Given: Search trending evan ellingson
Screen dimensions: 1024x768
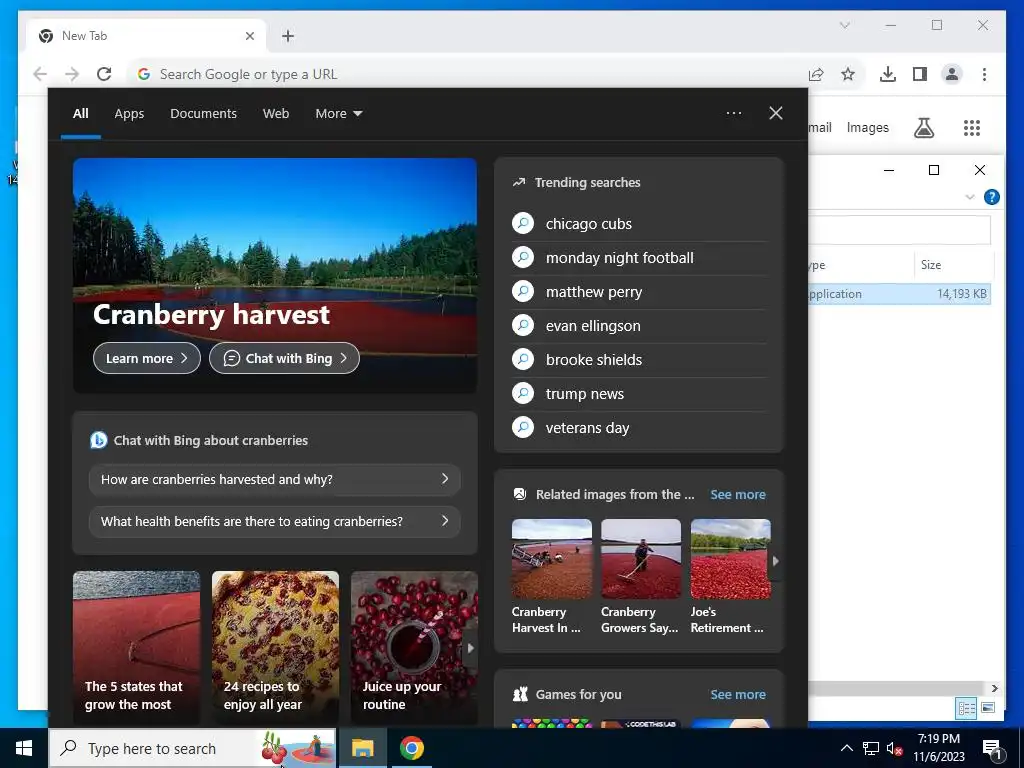Looking at the screenshot, I should tap(639, 325).
